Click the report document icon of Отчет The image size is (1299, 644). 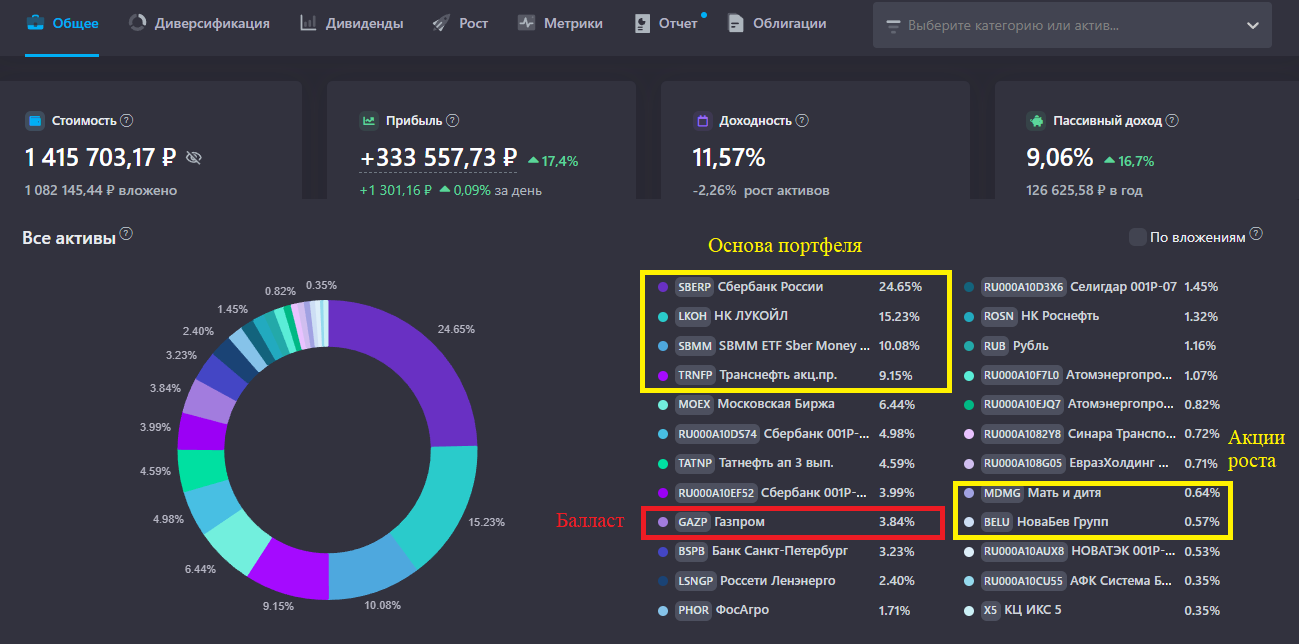coord(643,23)
